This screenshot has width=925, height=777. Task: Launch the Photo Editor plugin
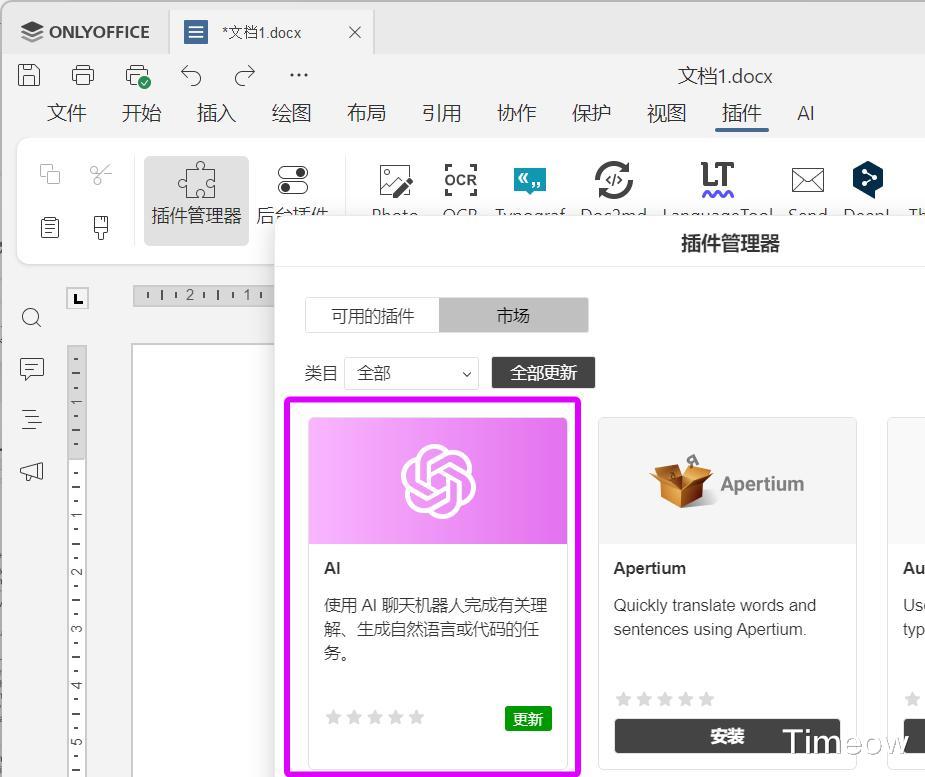(x=395, y=189)
